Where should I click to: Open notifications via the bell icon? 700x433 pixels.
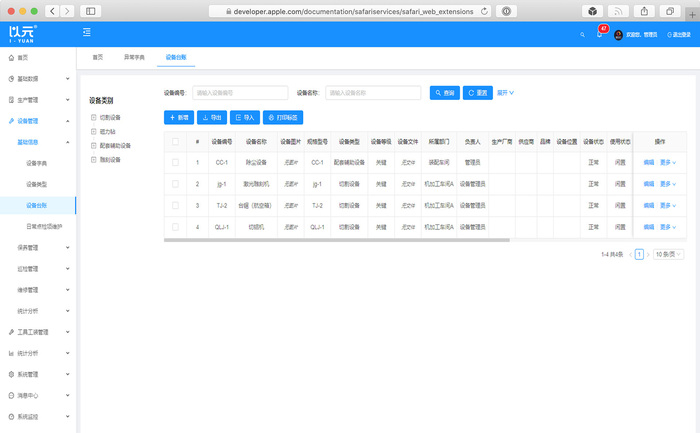pyautogui.click(x=599, y=34)
